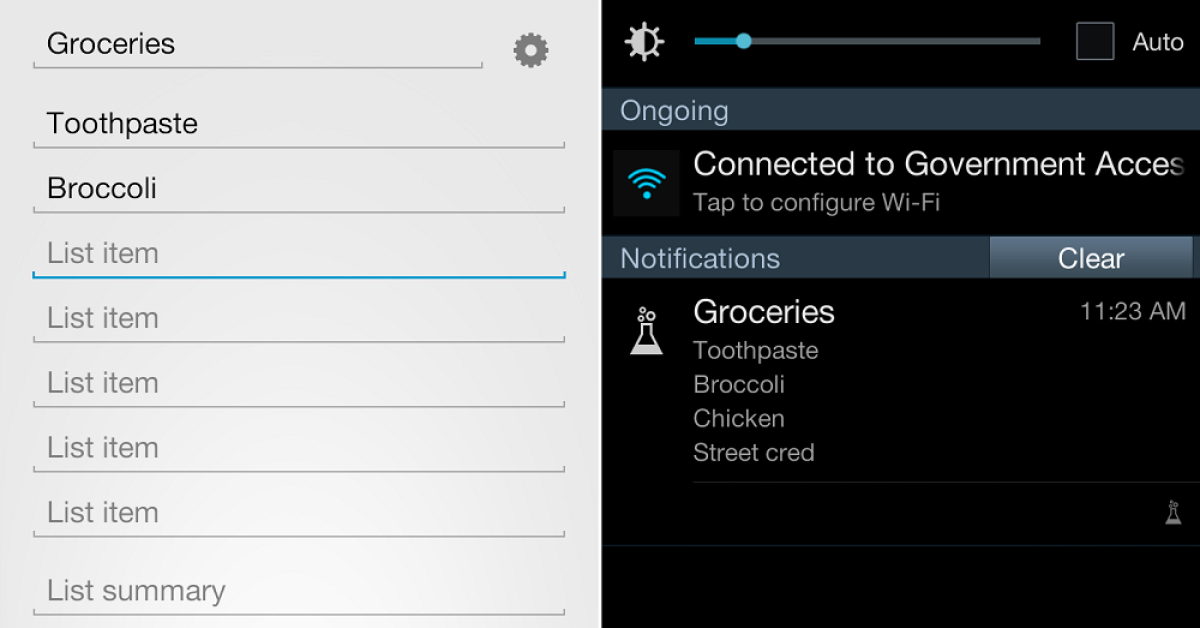Screen dimensions: 1200x628
Task: Tap the brightness sun icon
Action: pyautogui.click(x=643, y=42)
